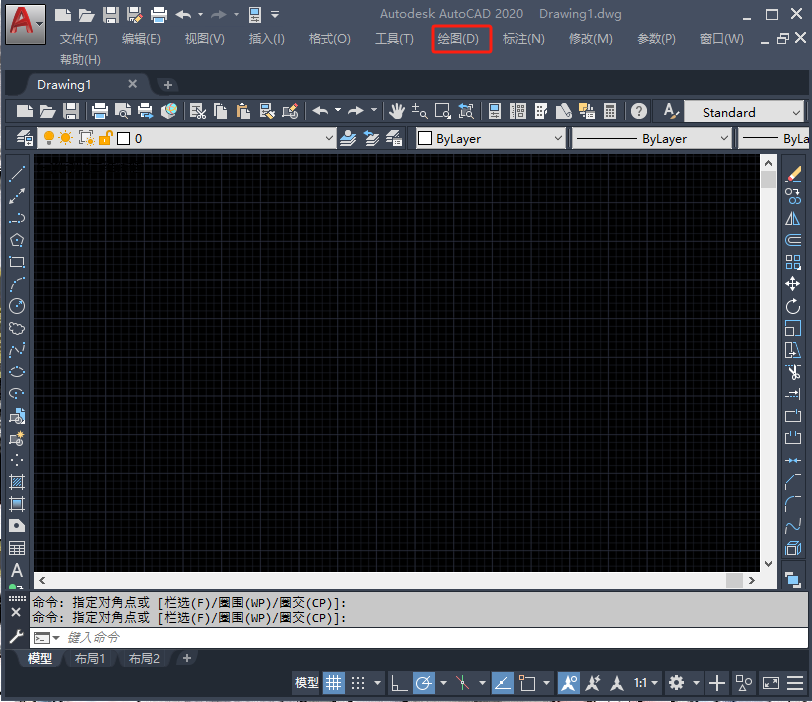
Task: Expand workspace switching gear dropdown
Action: click(x=697, y=683)
